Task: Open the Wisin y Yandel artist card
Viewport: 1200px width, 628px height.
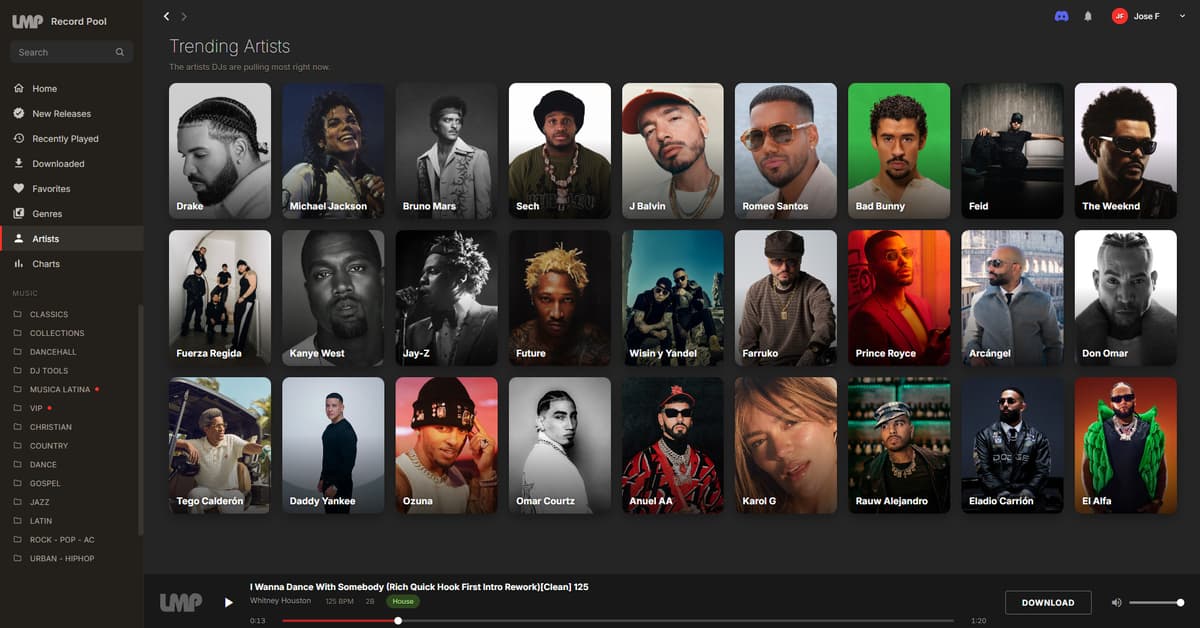Action: pyautogui.click(x=673, y=298)
